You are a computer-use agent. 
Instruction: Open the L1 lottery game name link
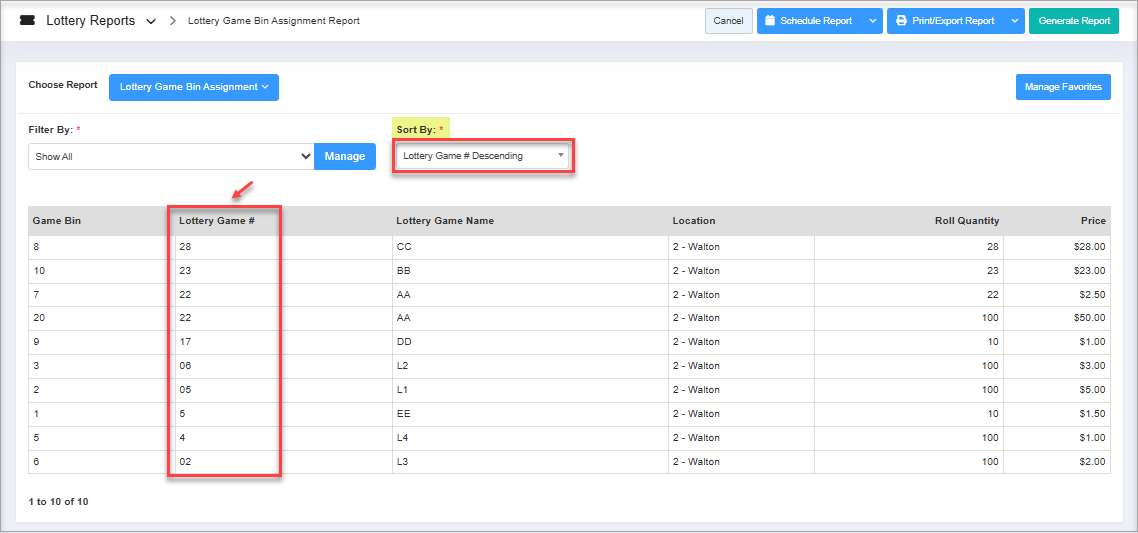point(403,390)
